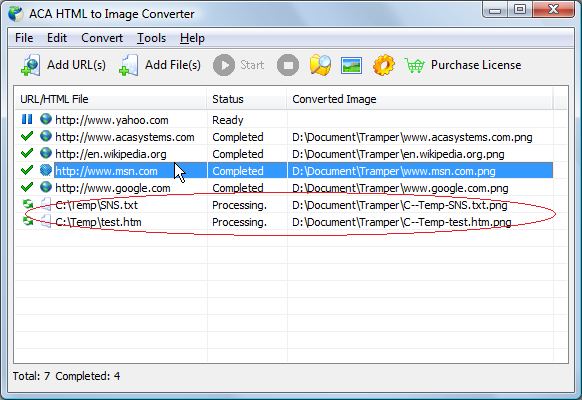Click the gray Stop conversion button
Image resolution: width=582 pixels, height=400 pixels.
coord(288,65)
